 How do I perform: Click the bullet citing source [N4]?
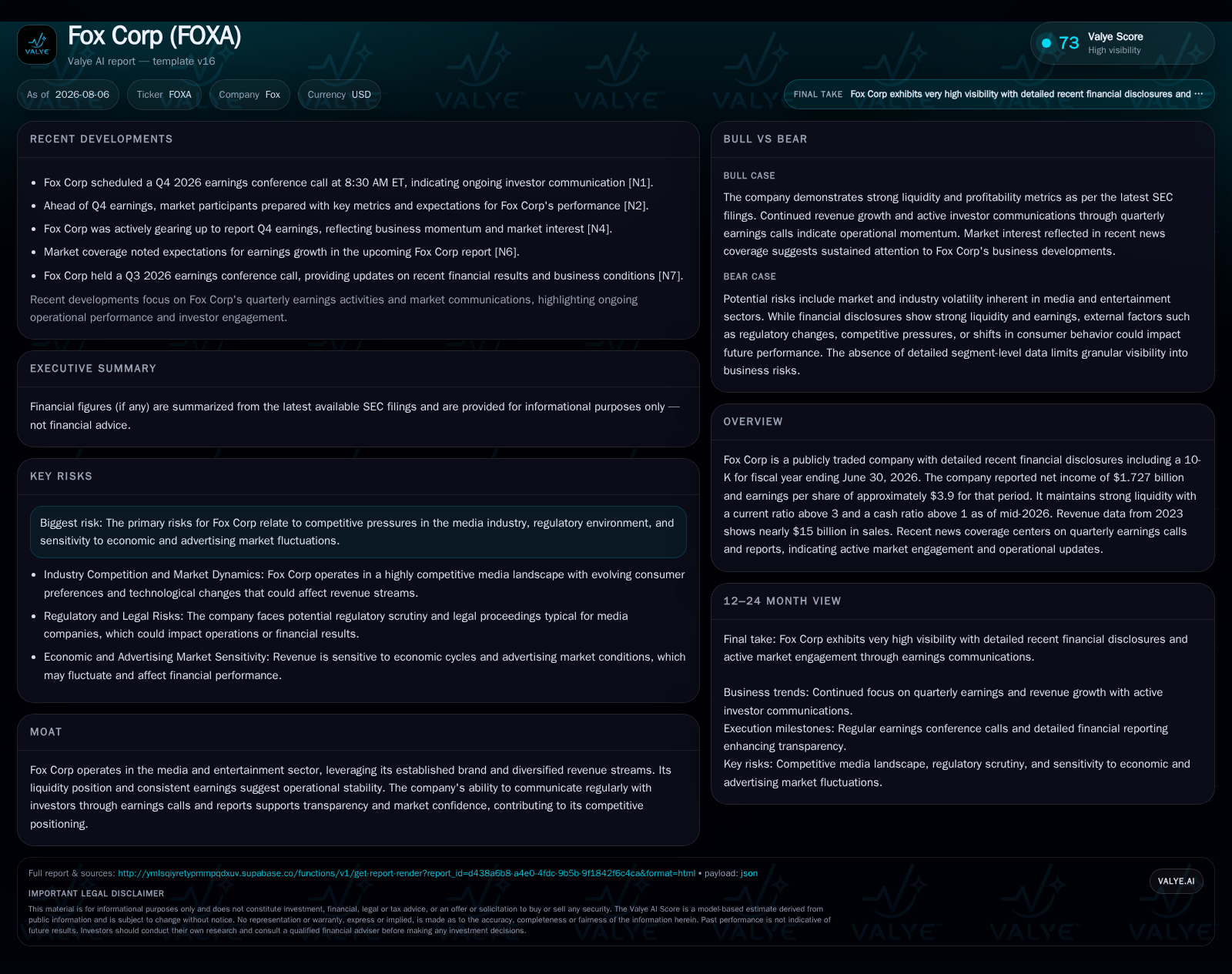[328, 229]
